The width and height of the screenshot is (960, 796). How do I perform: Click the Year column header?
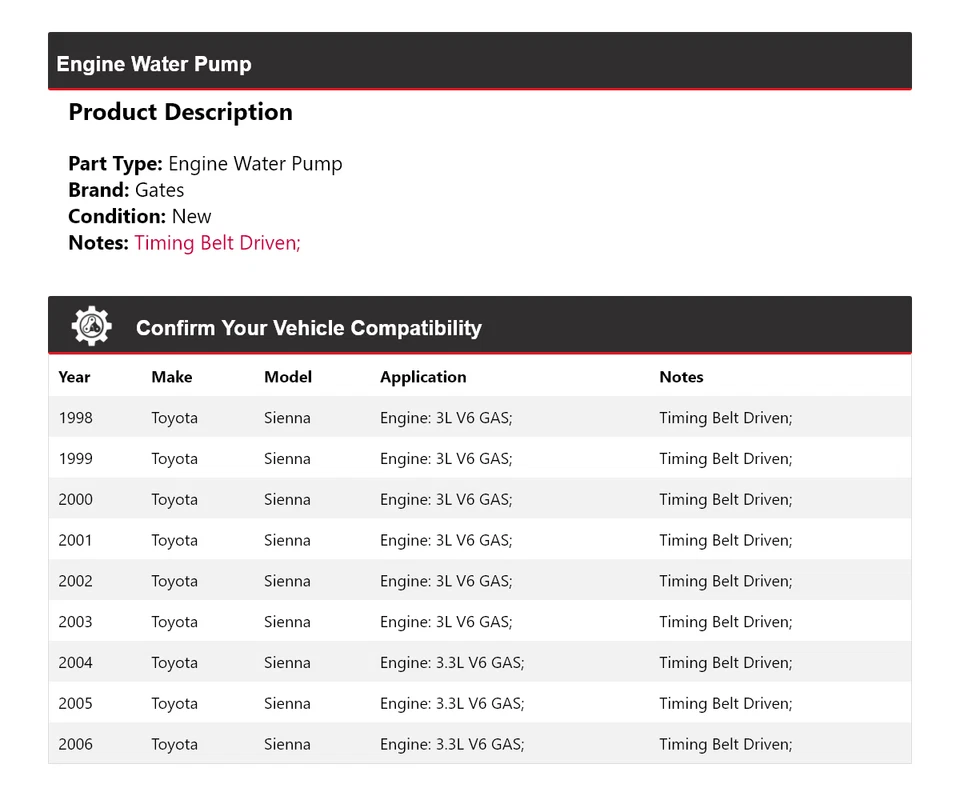tap(74, 377)
